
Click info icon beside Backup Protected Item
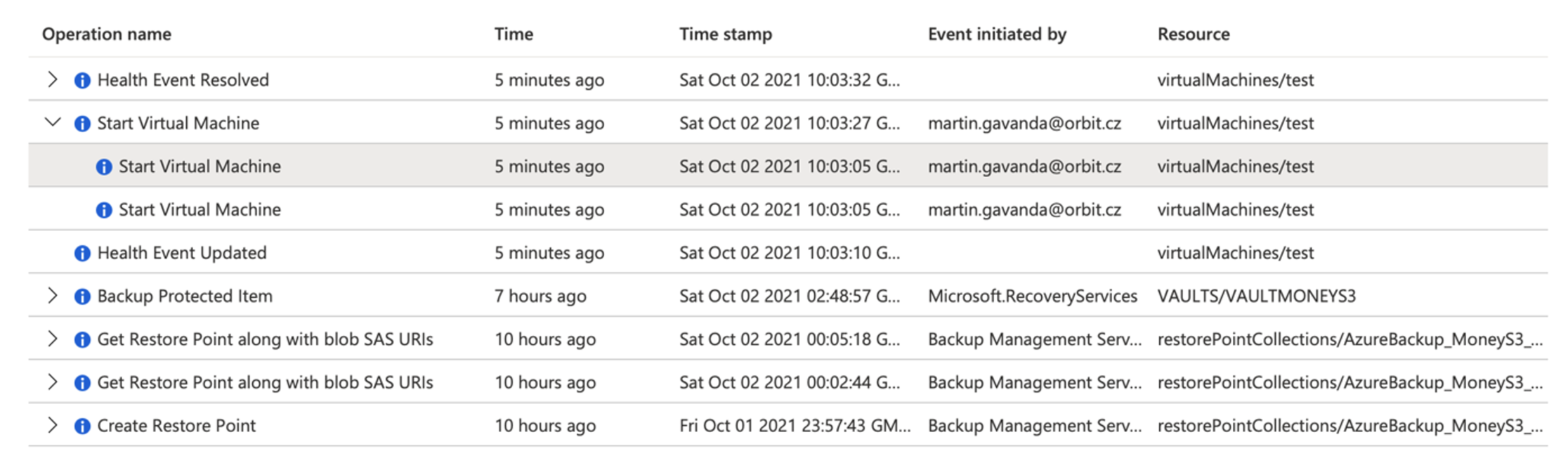(82, 297)
